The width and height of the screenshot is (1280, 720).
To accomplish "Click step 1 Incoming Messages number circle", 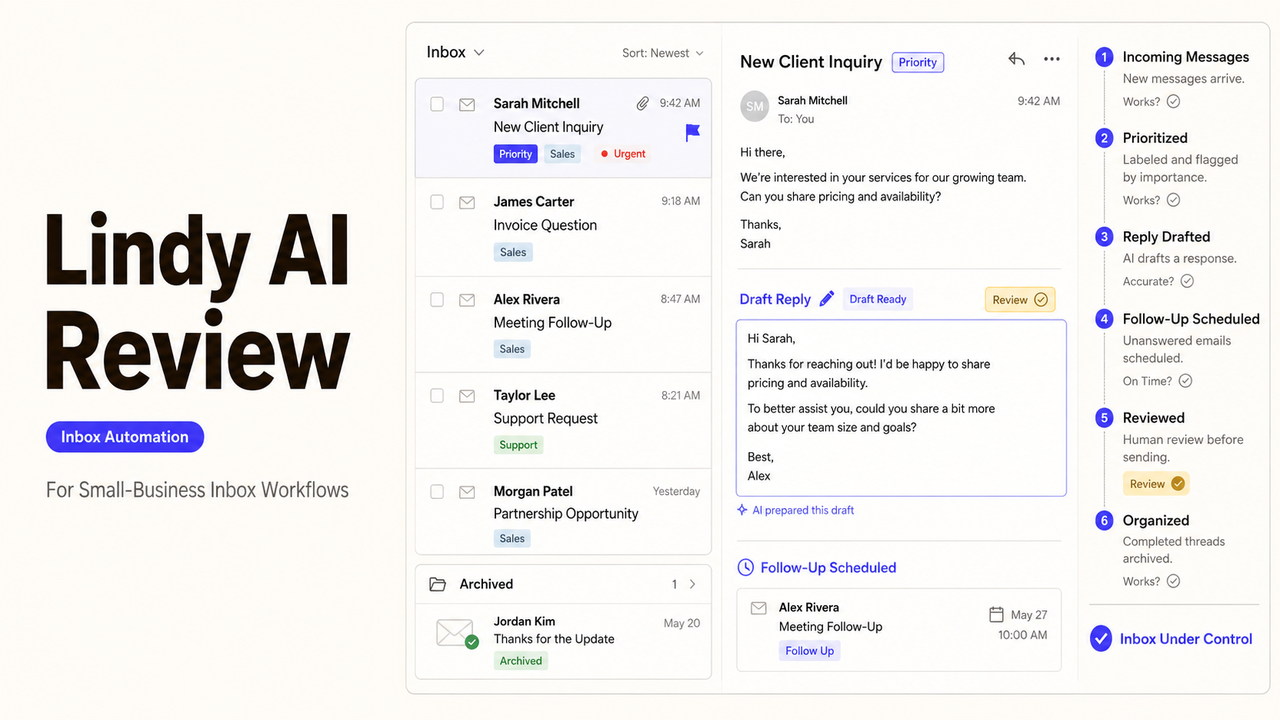I will click(x=1104, y=57).
